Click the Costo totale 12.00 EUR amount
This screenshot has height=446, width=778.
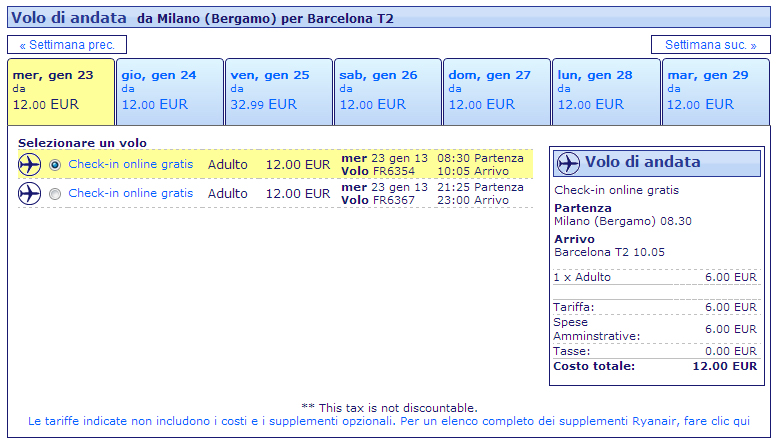(725, 366)
